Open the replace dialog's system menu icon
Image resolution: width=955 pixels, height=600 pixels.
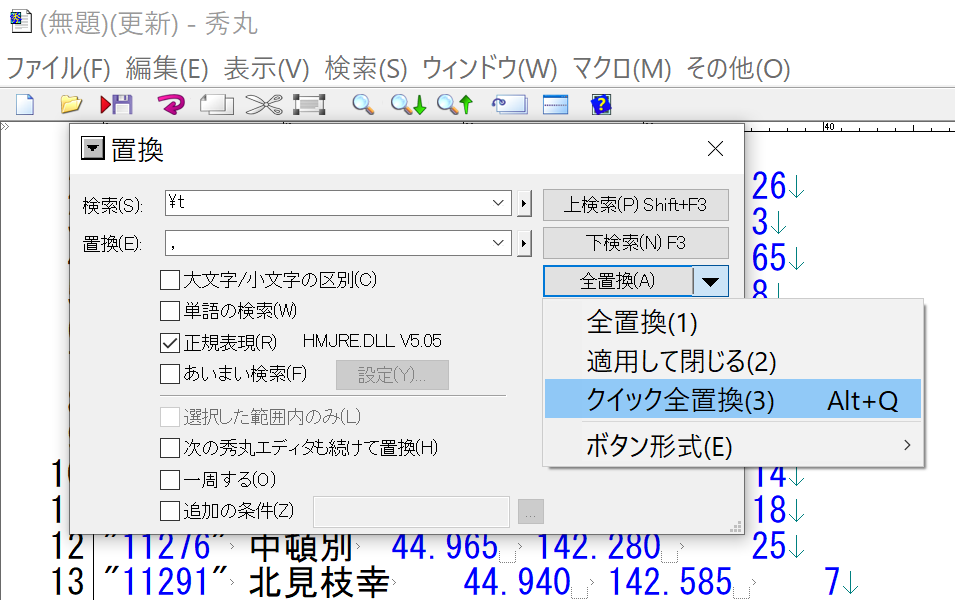93,148
